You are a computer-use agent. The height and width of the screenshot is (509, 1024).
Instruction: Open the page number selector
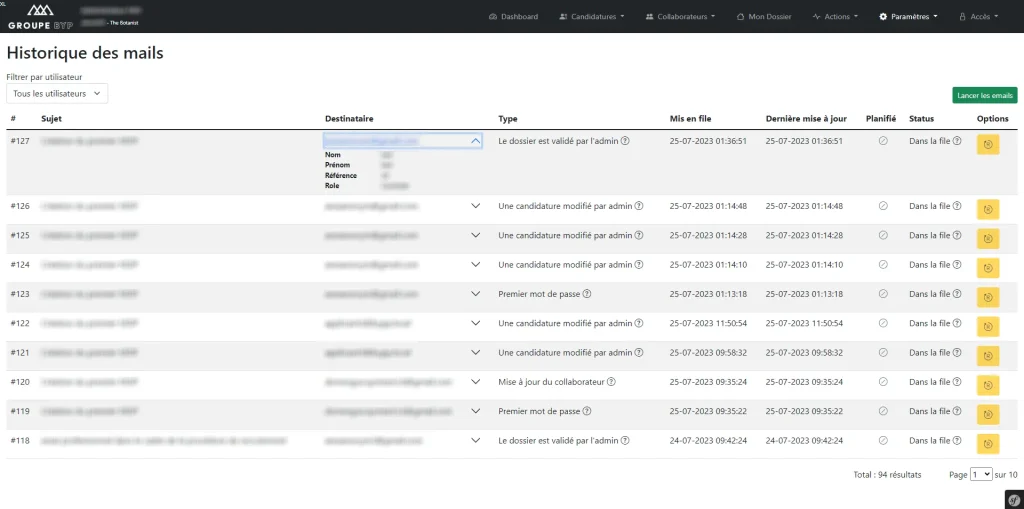(981, 475)
